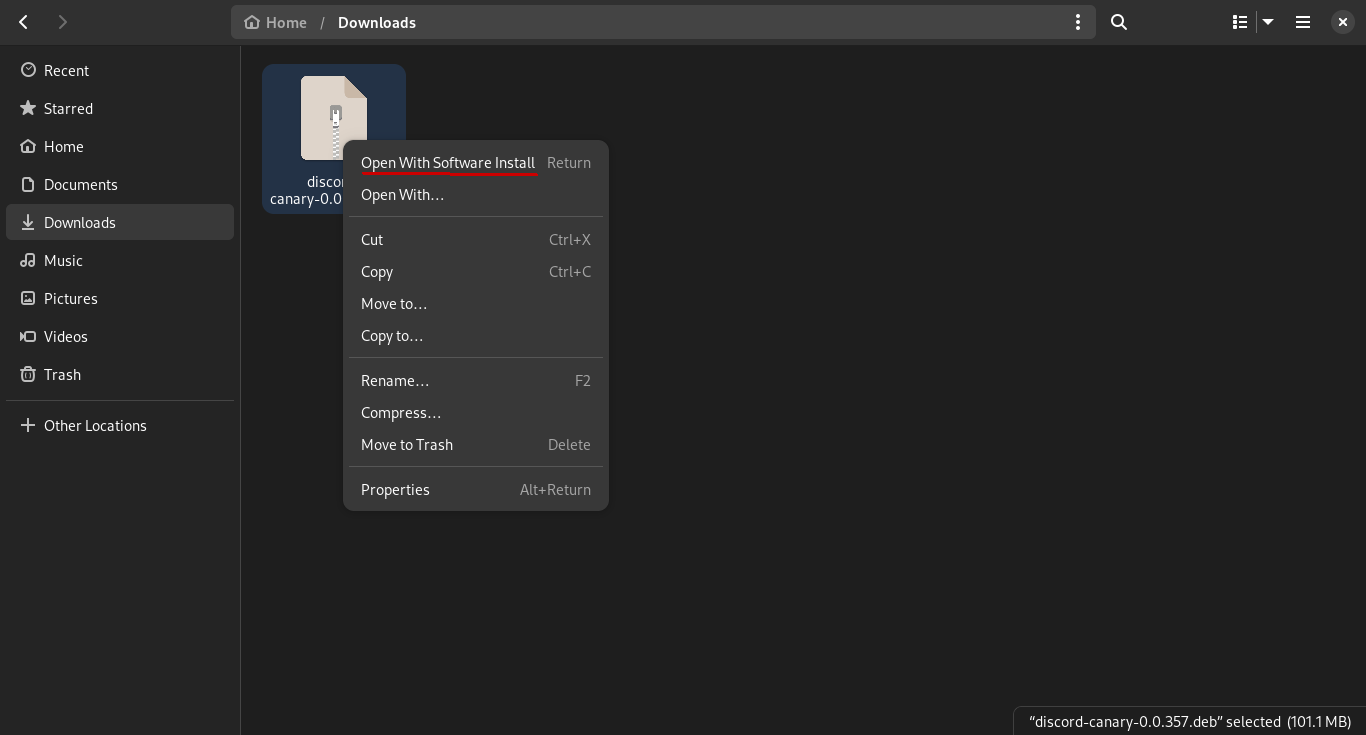Click the Home breadcrumb in path bar
Screen dimensions: 1366x735
coord(285,22)
